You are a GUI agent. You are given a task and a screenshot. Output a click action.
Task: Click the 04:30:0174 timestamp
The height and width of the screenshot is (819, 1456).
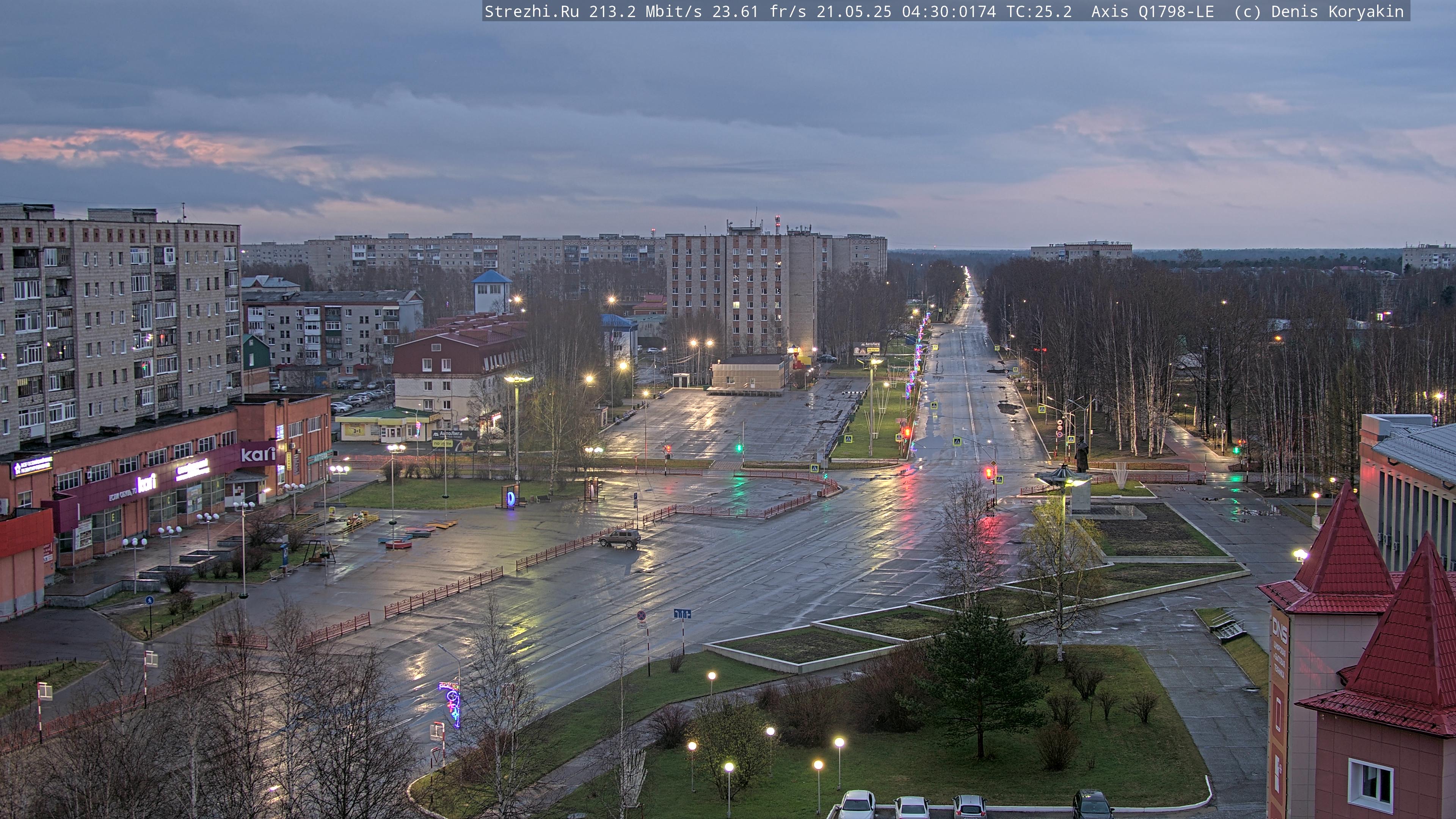[948, 11]
